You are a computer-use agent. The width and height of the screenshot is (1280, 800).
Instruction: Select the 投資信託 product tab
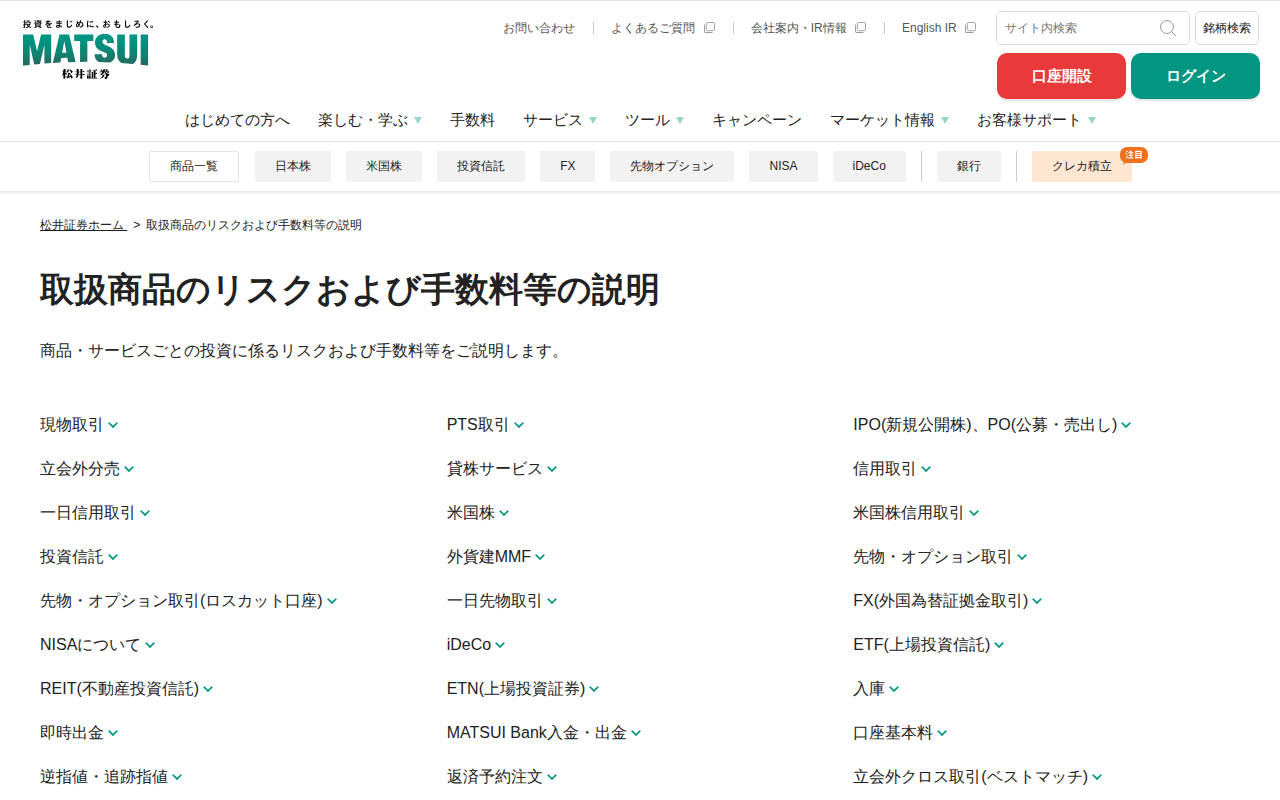pos(481,166)
